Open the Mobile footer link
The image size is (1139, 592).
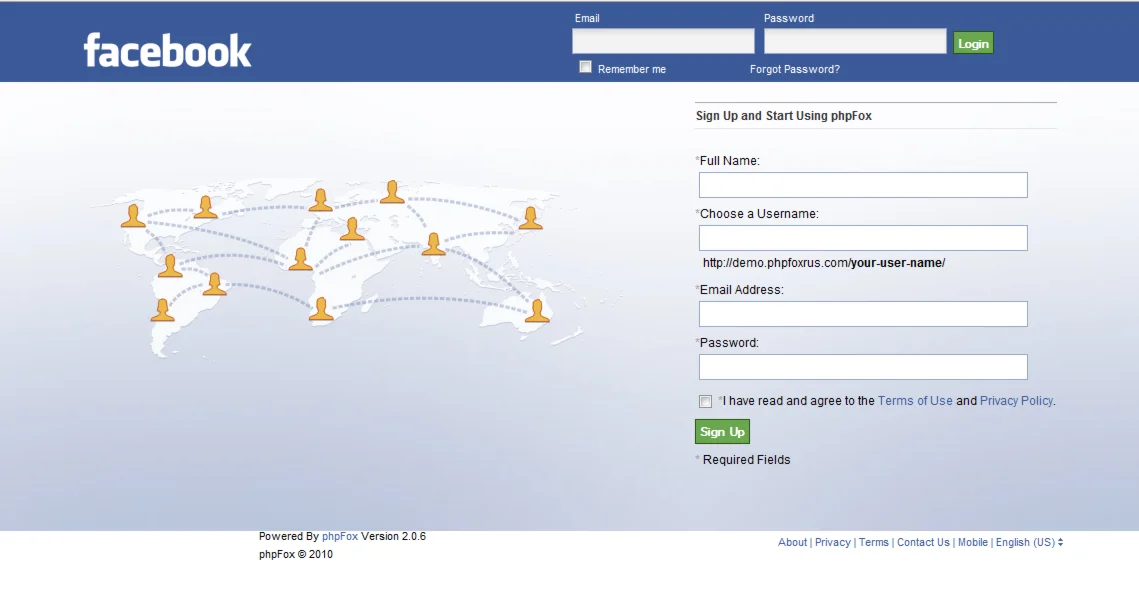[973, 542]
